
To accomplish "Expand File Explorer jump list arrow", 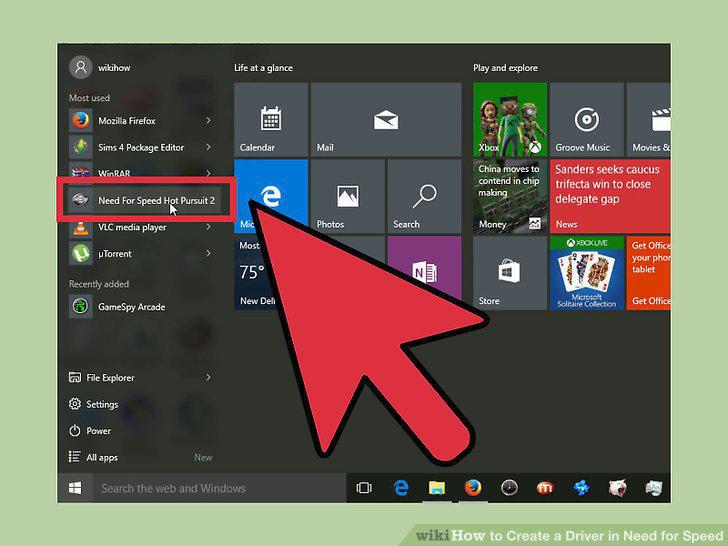I will pos(208,377).
